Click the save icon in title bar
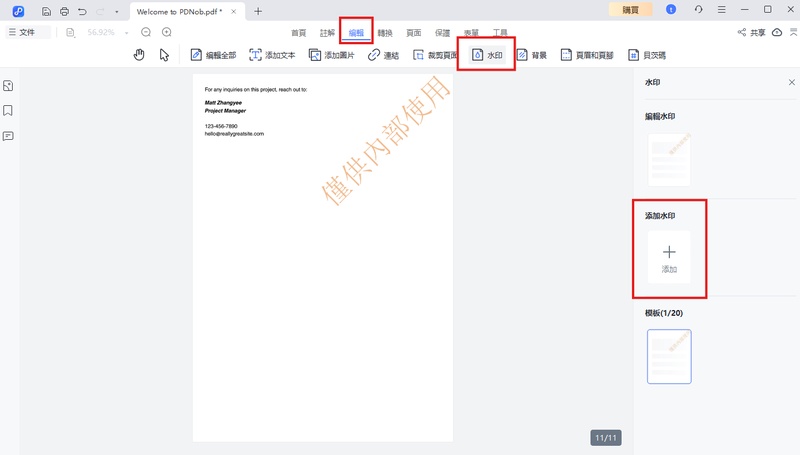This screenshot has width=800, height=455. point(46,11)
